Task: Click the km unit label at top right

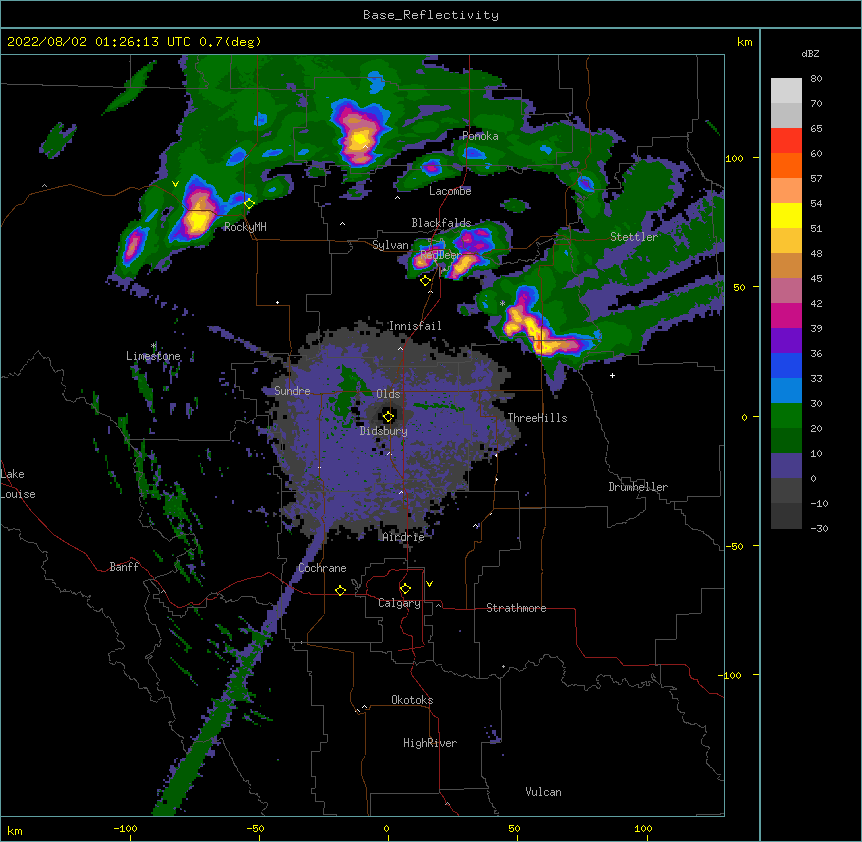Action: (x=744, y=42)
